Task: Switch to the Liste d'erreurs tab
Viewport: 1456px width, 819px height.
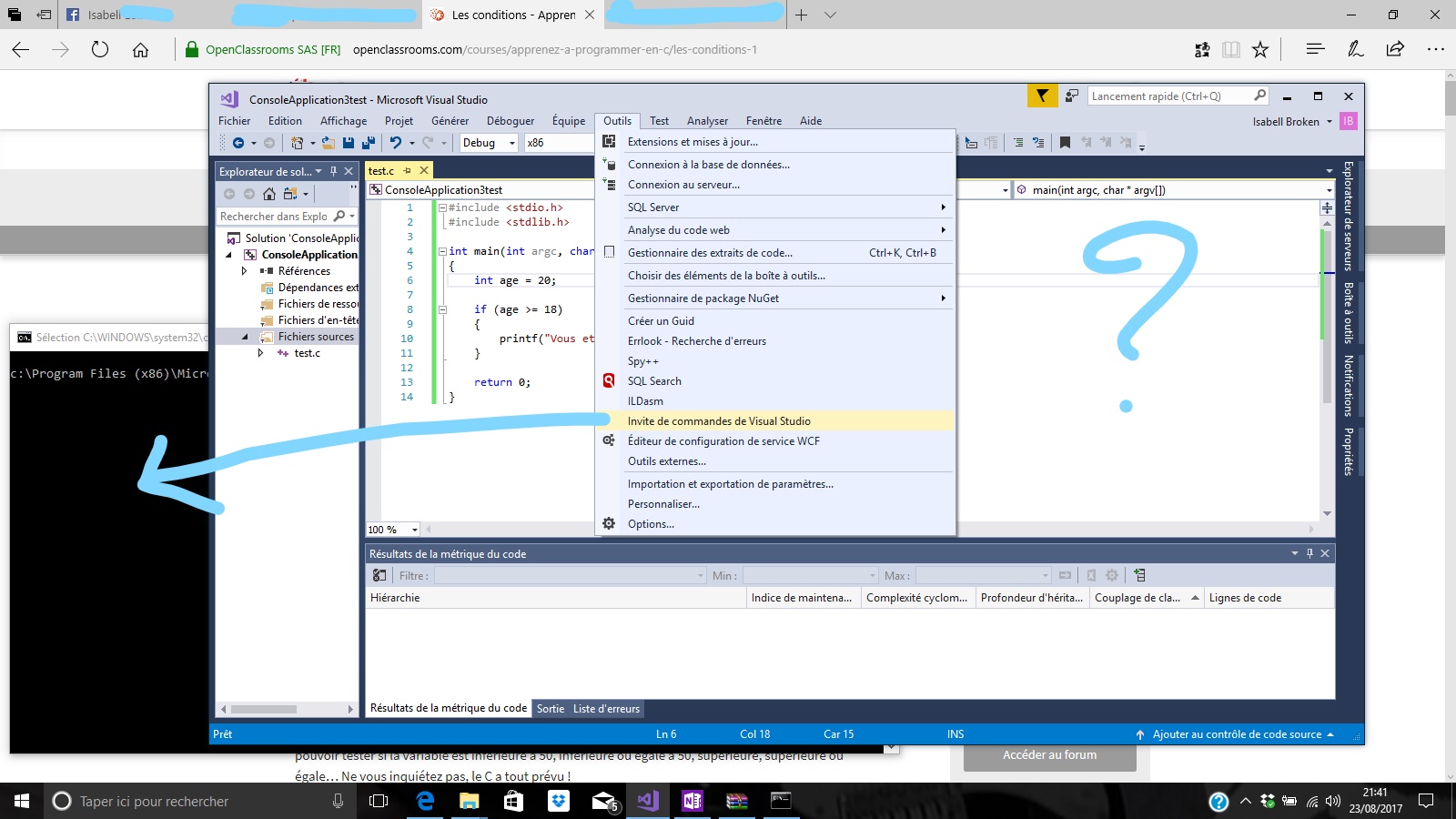Action: 607,708
